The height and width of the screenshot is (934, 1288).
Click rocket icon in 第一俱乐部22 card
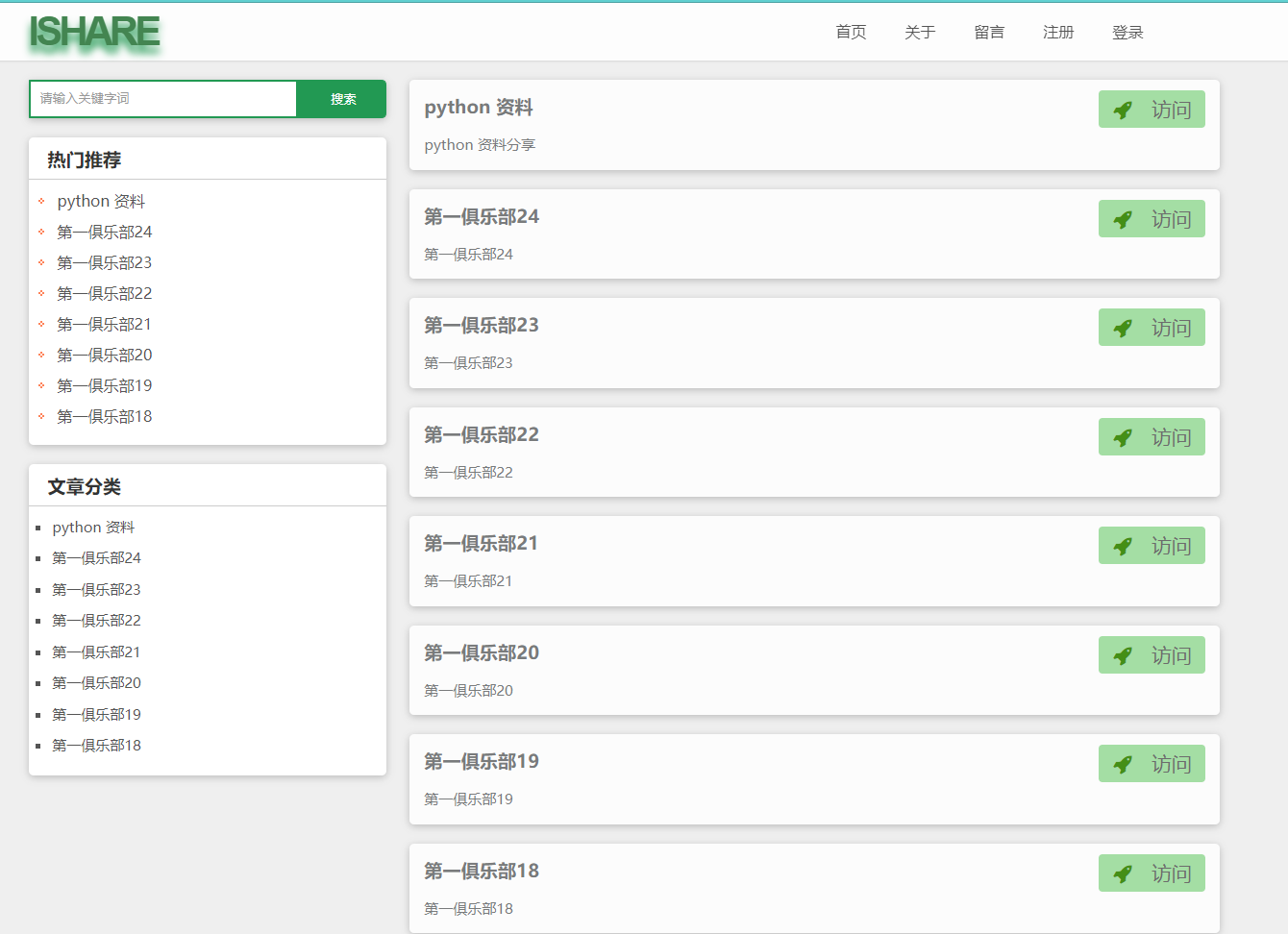1123,438
